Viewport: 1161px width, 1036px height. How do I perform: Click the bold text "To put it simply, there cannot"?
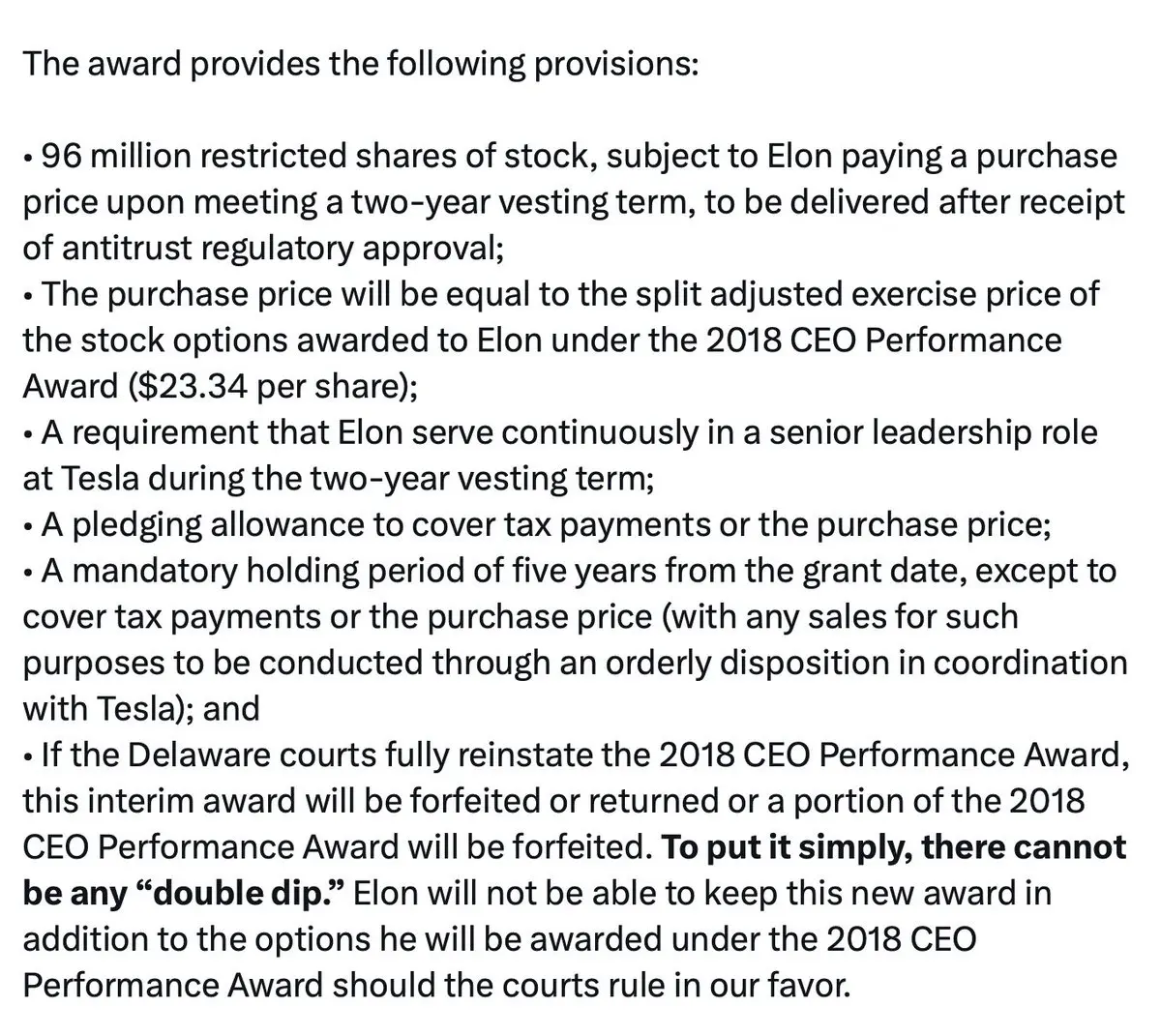tap(895, 846)
